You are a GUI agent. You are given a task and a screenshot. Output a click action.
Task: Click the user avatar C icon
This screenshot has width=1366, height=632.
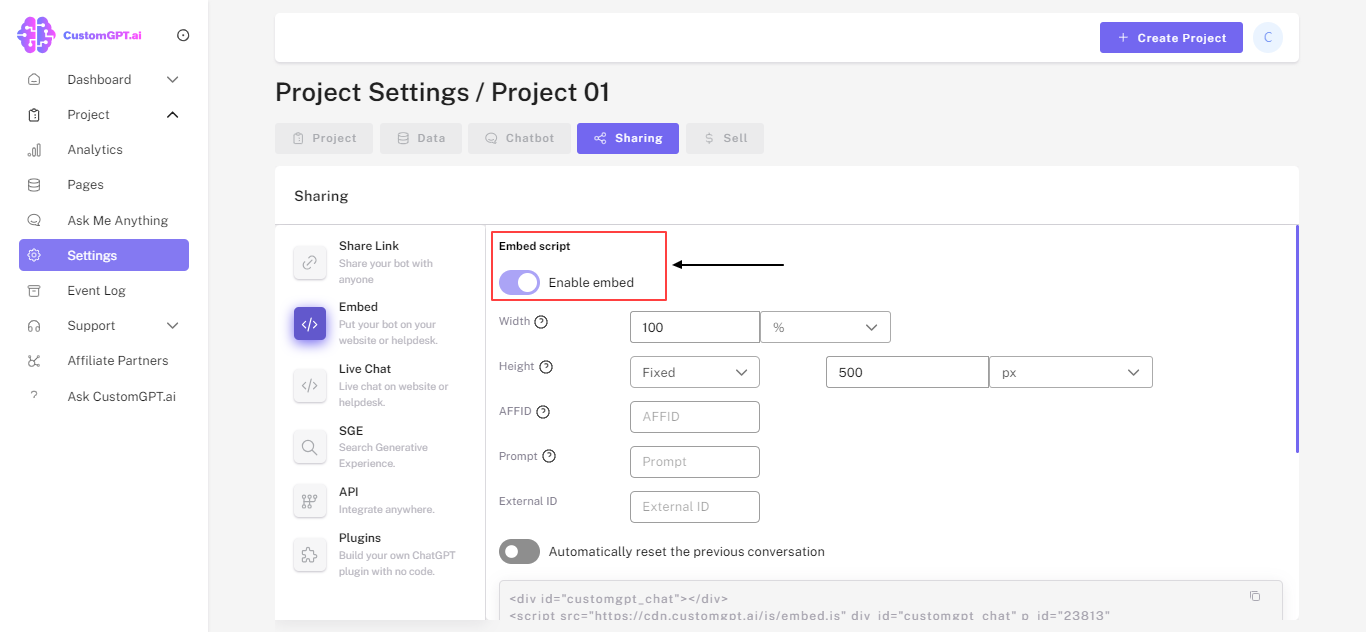click(x=1268, y=37)
